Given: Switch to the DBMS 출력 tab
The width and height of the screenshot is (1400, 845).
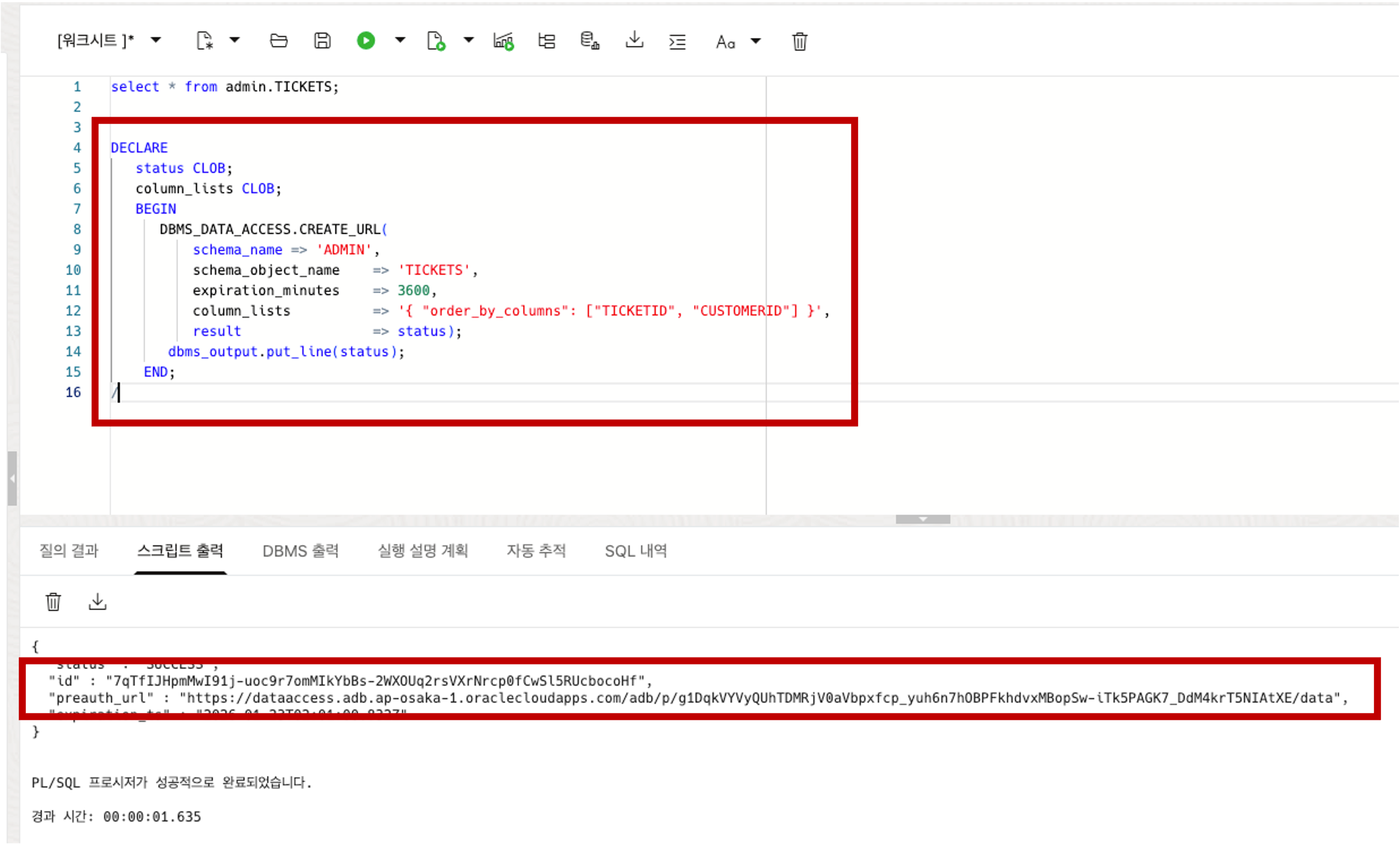Looking at the screenshot, I should pyautogui.click(x=300, y=550).
